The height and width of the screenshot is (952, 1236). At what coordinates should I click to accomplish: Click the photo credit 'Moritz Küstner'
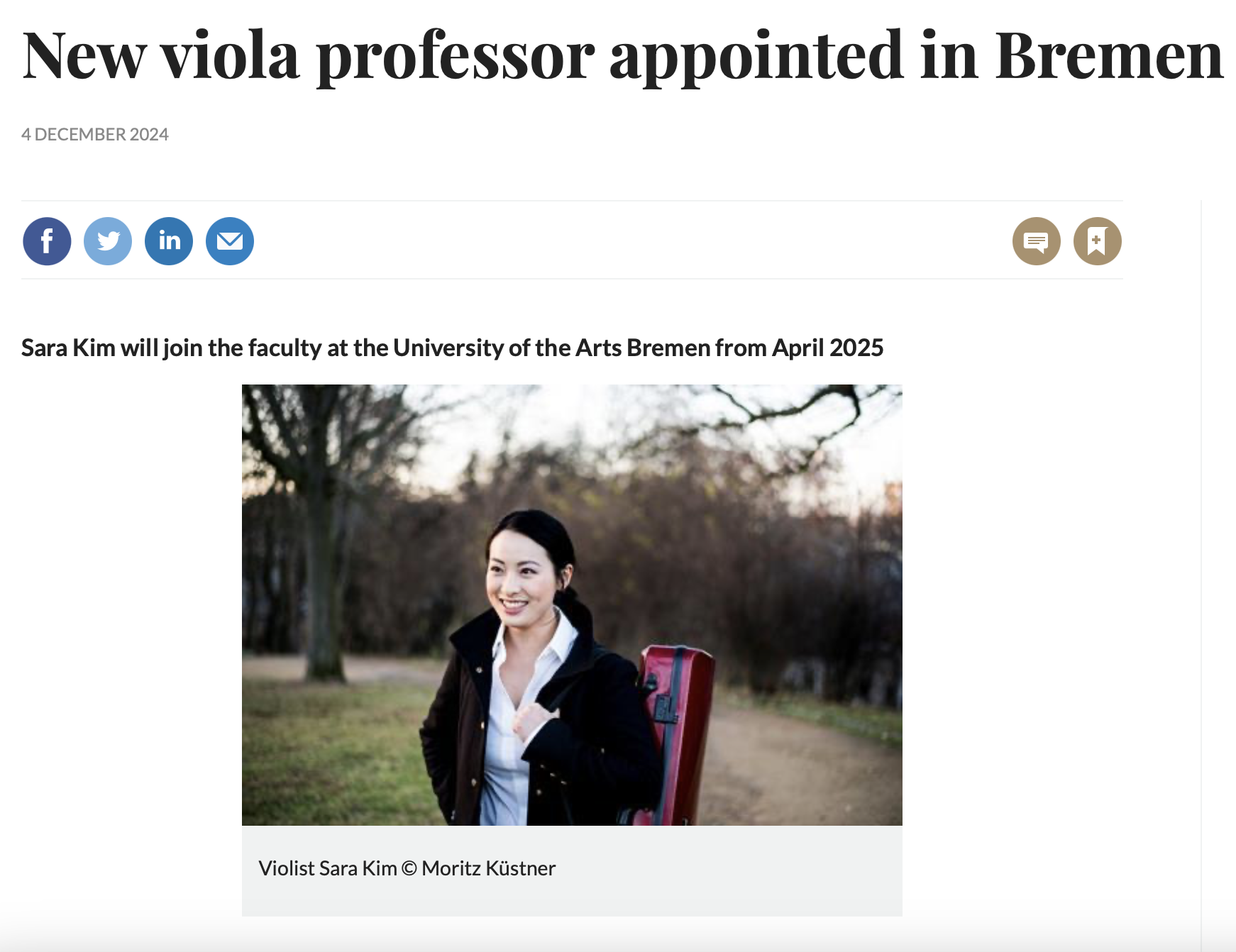(x=488, y=868)
